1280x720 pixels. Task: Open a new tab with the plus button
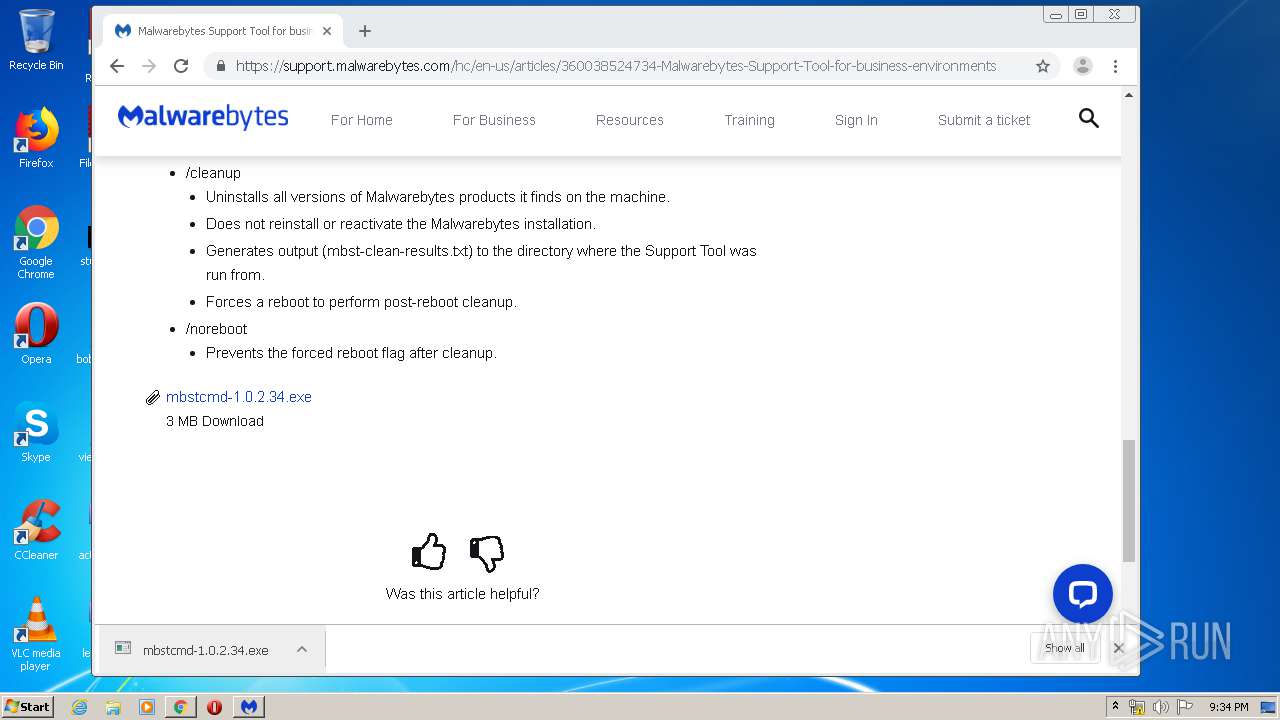tap(365, 31)
